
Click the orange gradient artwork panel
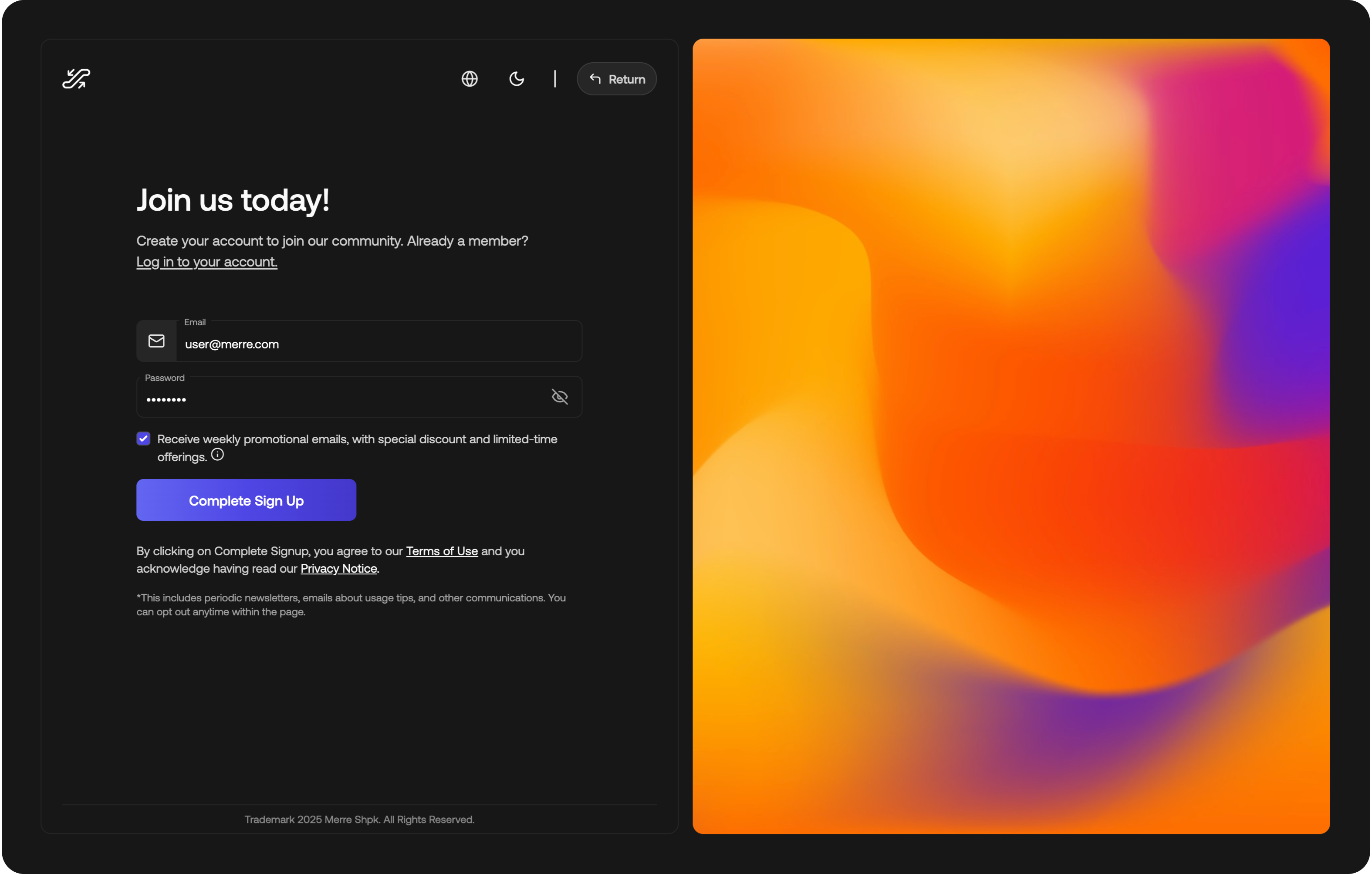point(1011,436)
